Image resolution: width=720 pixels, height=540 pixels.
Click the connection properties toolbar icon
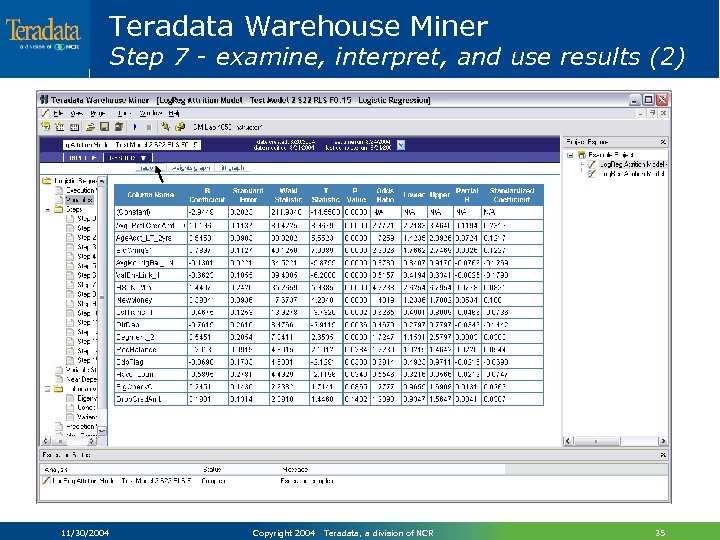pyautogui.click(x=165, y=127)
